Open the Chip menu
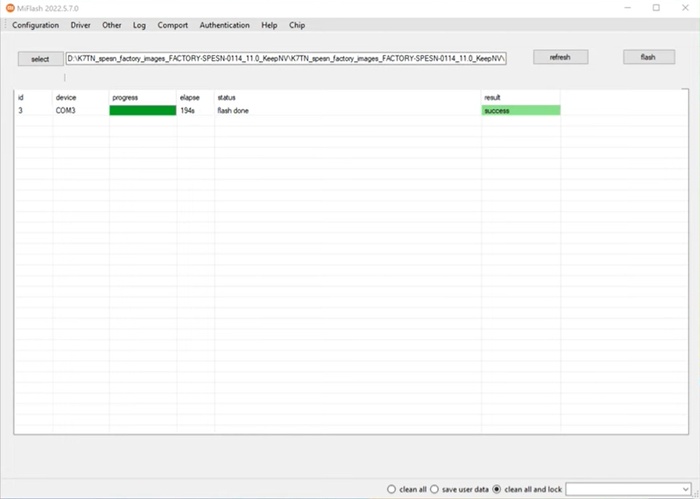Screen dimensions: 700x499 coord(297,25)
